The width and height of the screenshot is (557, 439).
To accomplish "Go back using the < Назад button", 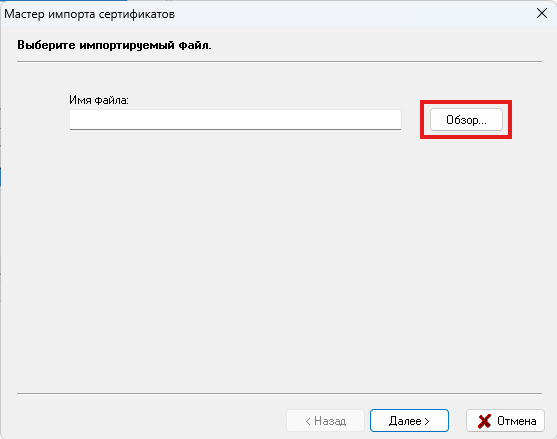I will click(x=325, y=421).
